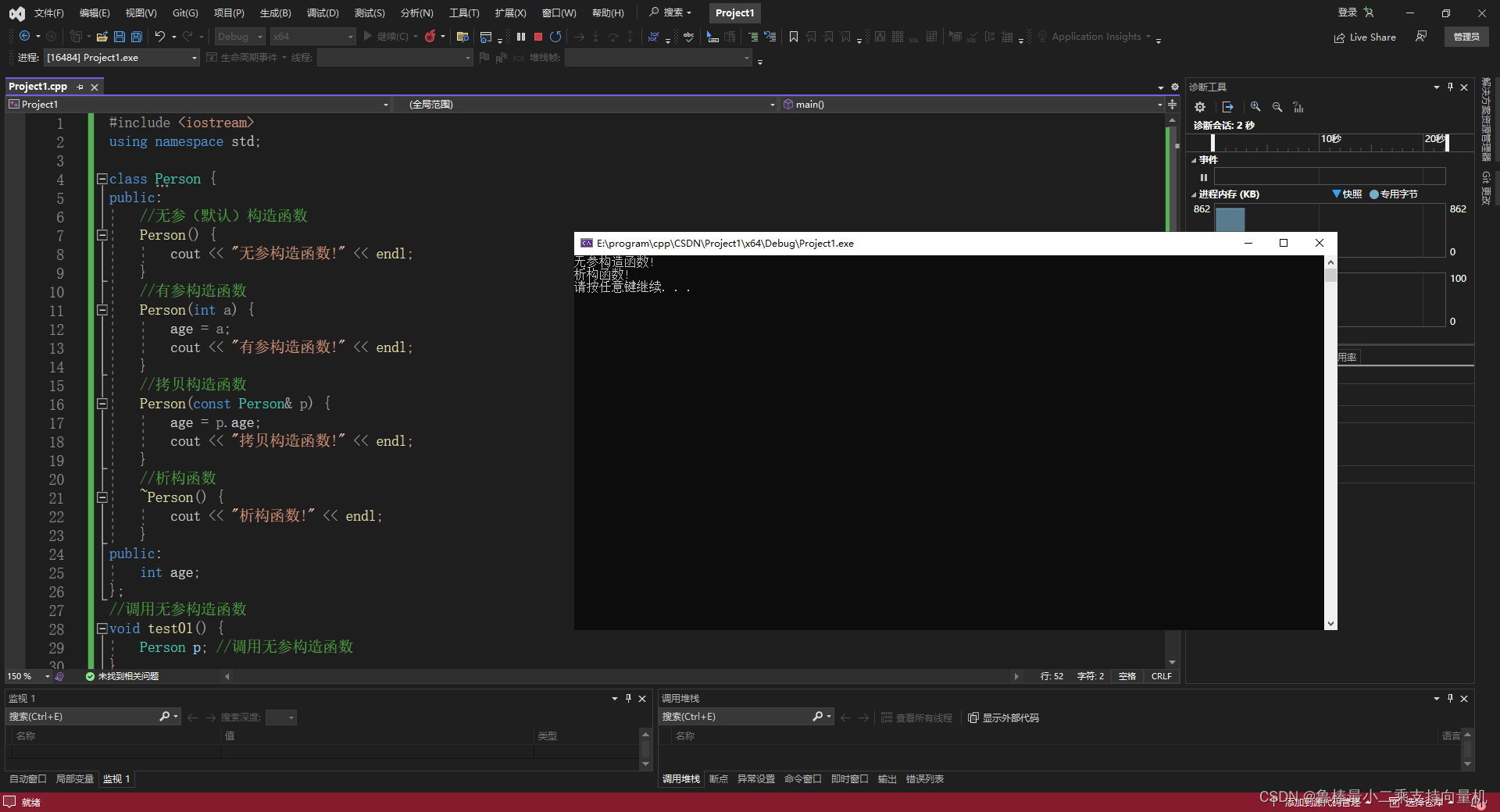Toggle 显示外部代码 in Call Stack
This screenshot has height=812, width=1500.
pyautogui.click(x=1004, y=718)
